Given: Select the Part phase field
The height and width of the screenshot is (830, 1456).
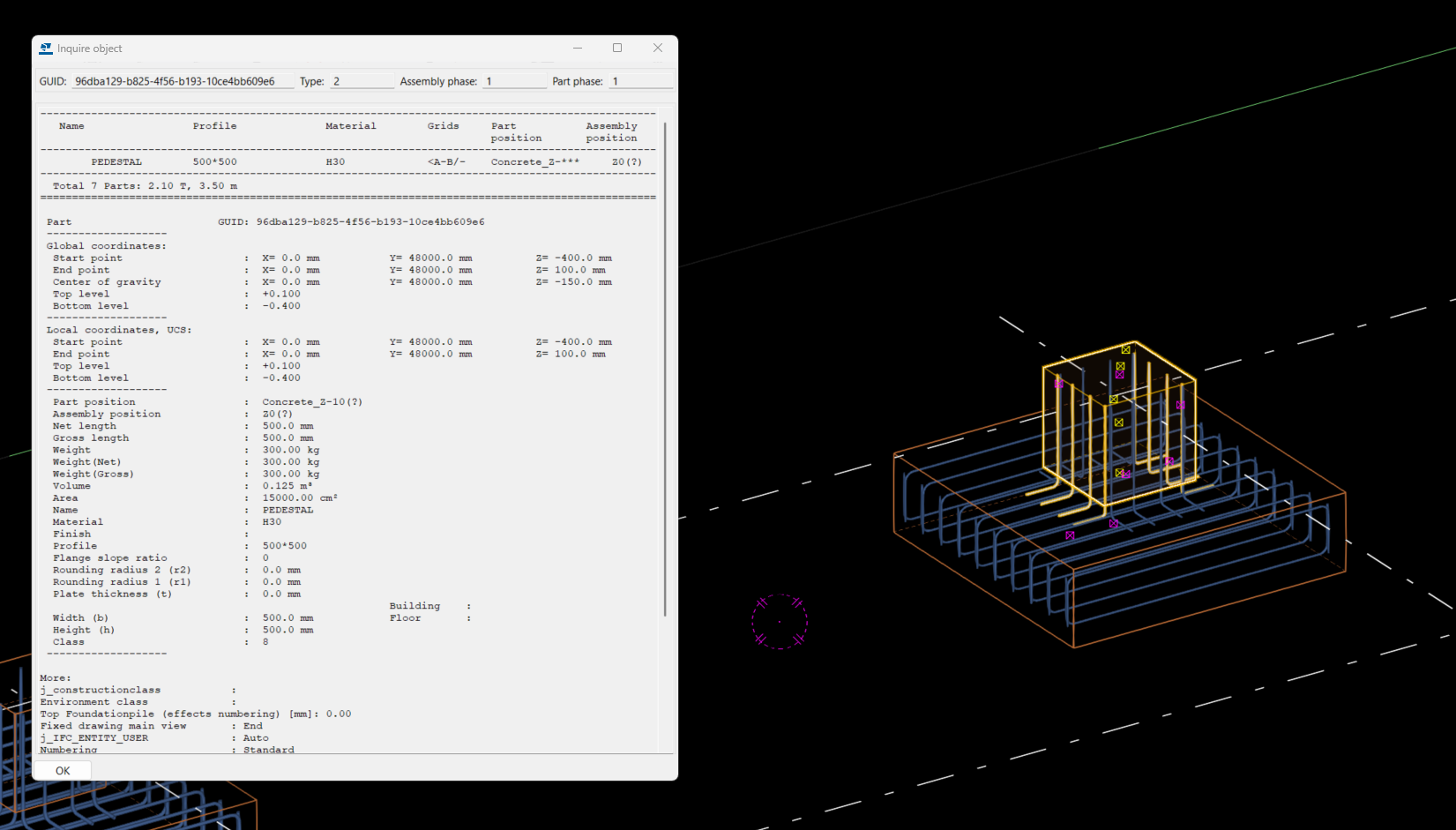Looking at the screenshot, I should 641,81.
